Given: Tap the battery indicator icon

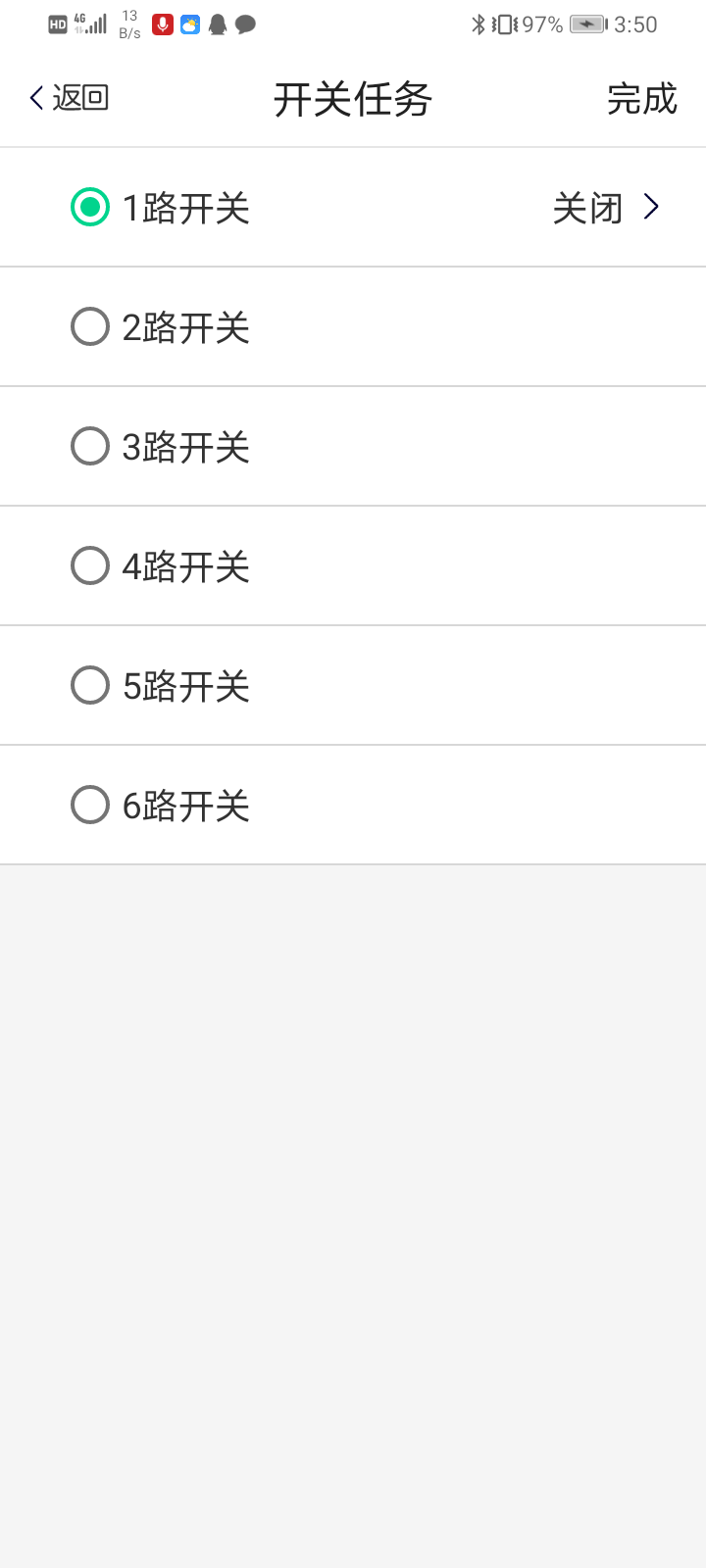Looking at the screenshot, I should 588,24.
